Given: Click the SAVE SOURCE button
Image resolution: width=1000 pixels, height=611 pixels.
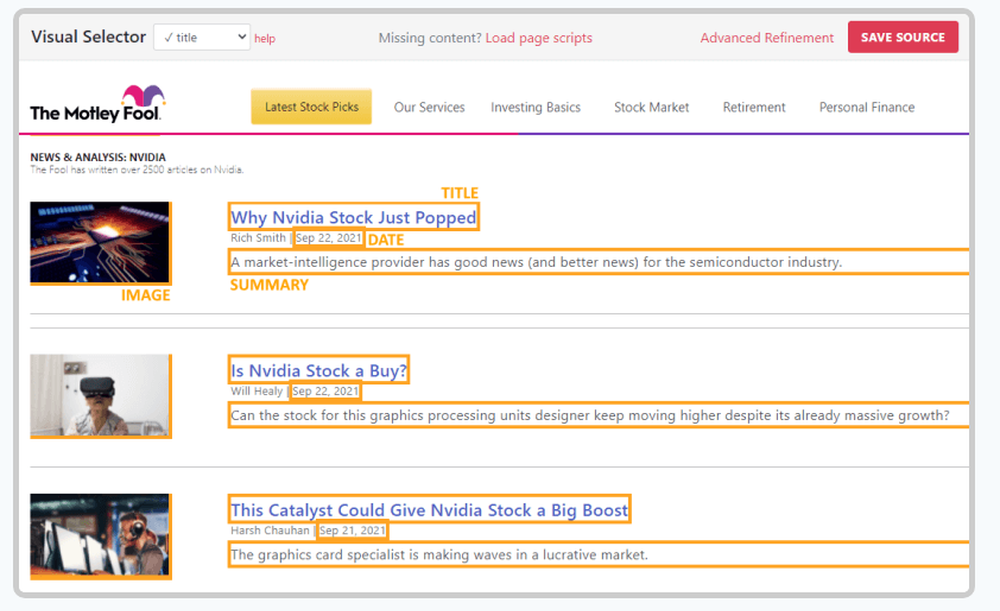Looking at the screenshot, I should coord(902,37).
